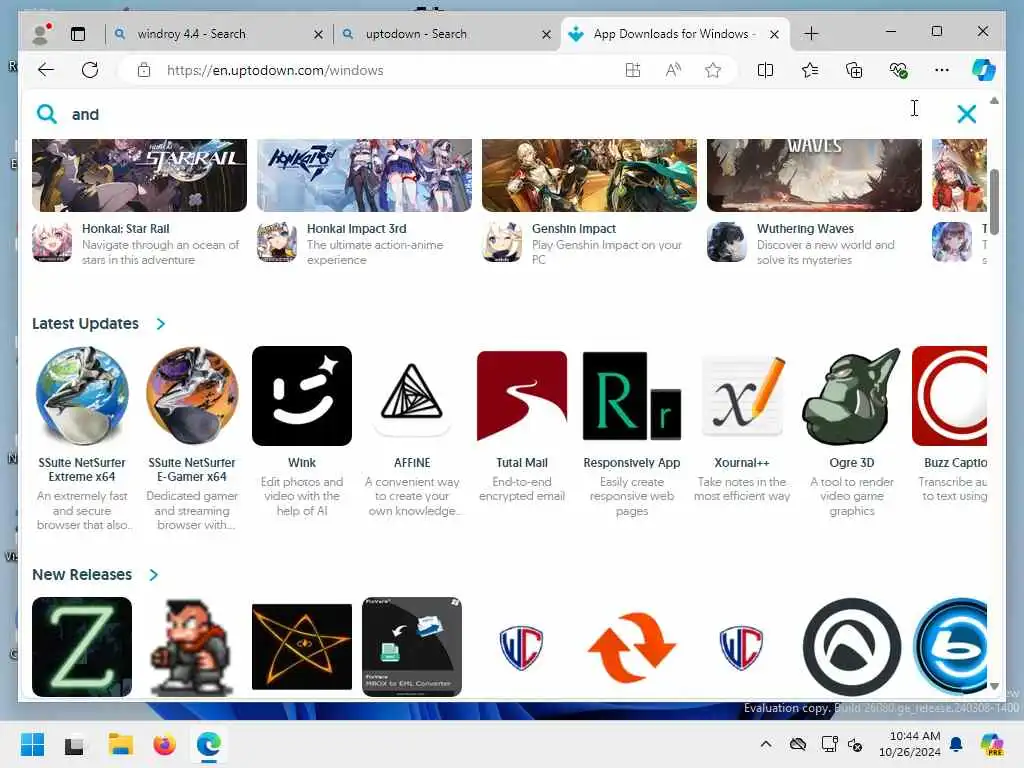Viewport: 1024px width, 768px height.
Task: Open the Edge split screen icon
Action: (765, 70)
